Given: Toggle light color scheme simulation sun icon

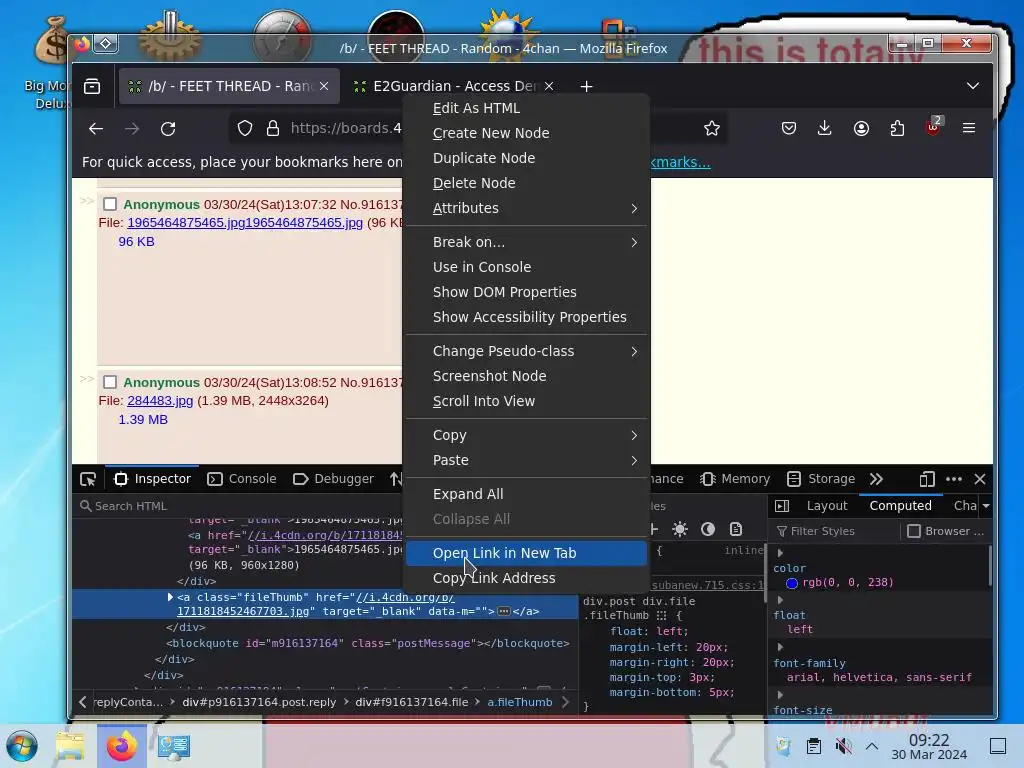Looking at the screenshot, I should (x=680, y=530).
